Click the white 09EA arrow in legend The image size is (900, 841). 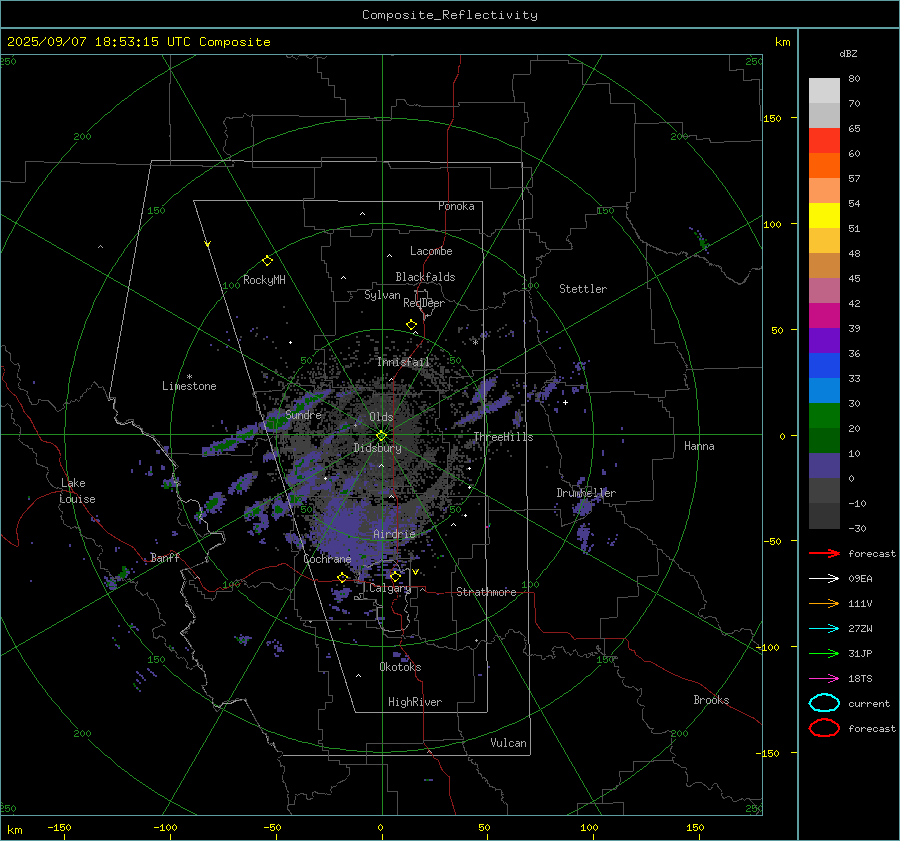pyautogui.click(x=824, y=579)
